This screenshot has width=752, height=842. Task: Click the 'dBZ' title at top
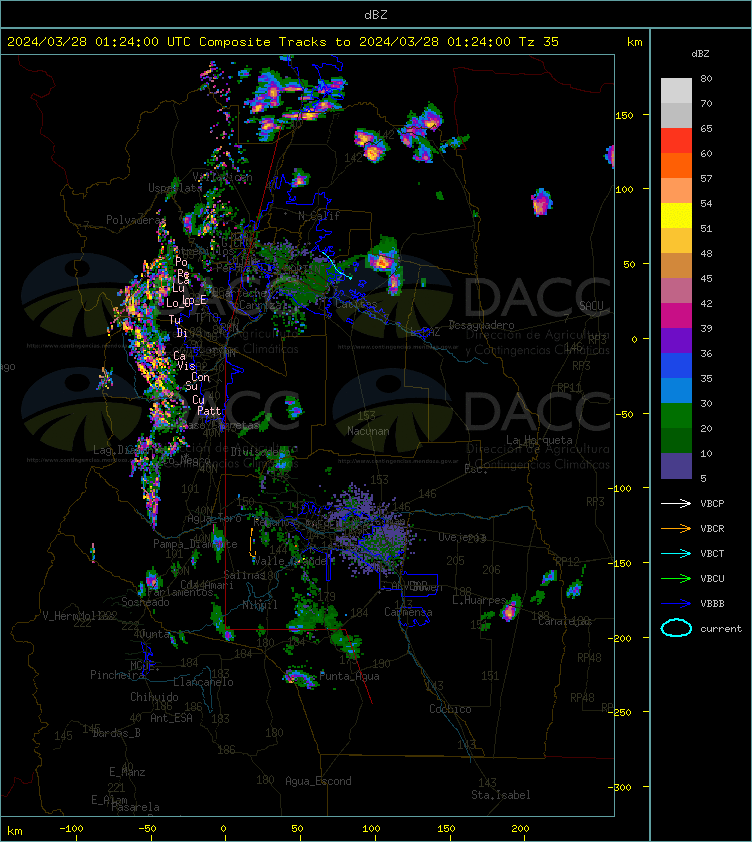point(375,14)
